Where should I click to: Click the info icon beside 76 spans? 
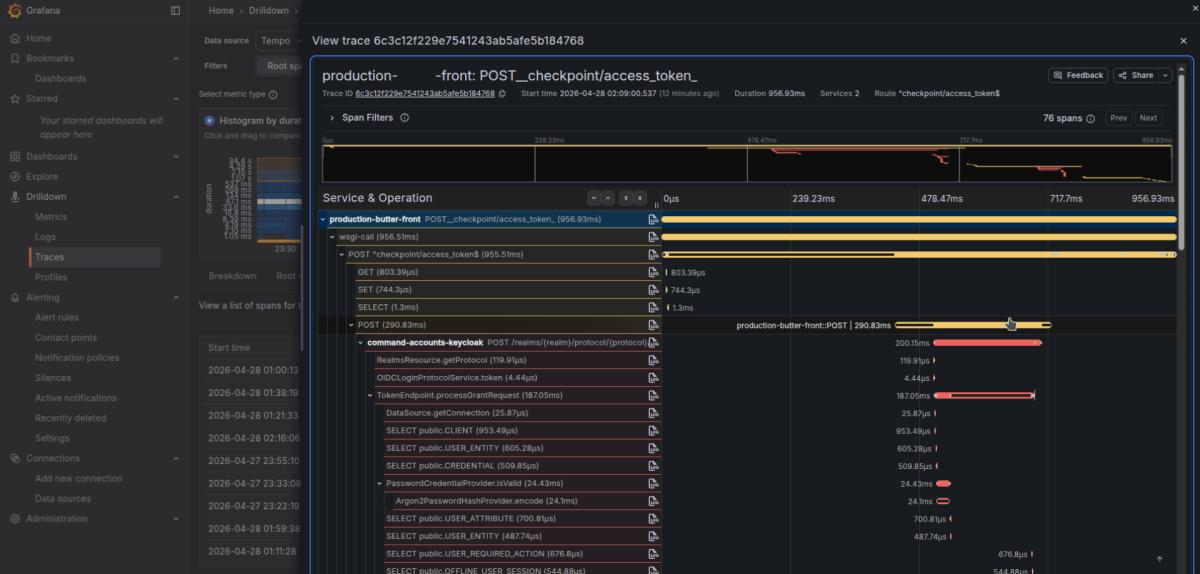[x=1091, y=118]
